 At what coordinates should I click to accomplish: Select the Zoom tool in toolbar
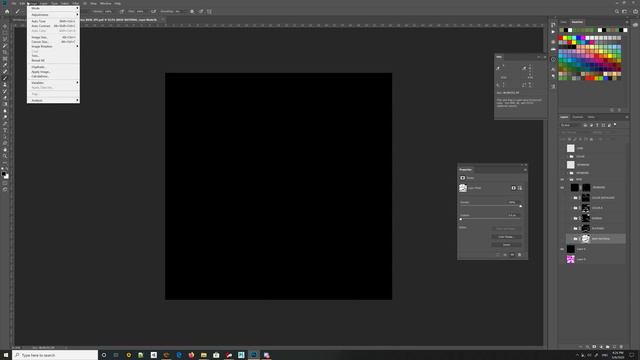(x=5, y=156)
